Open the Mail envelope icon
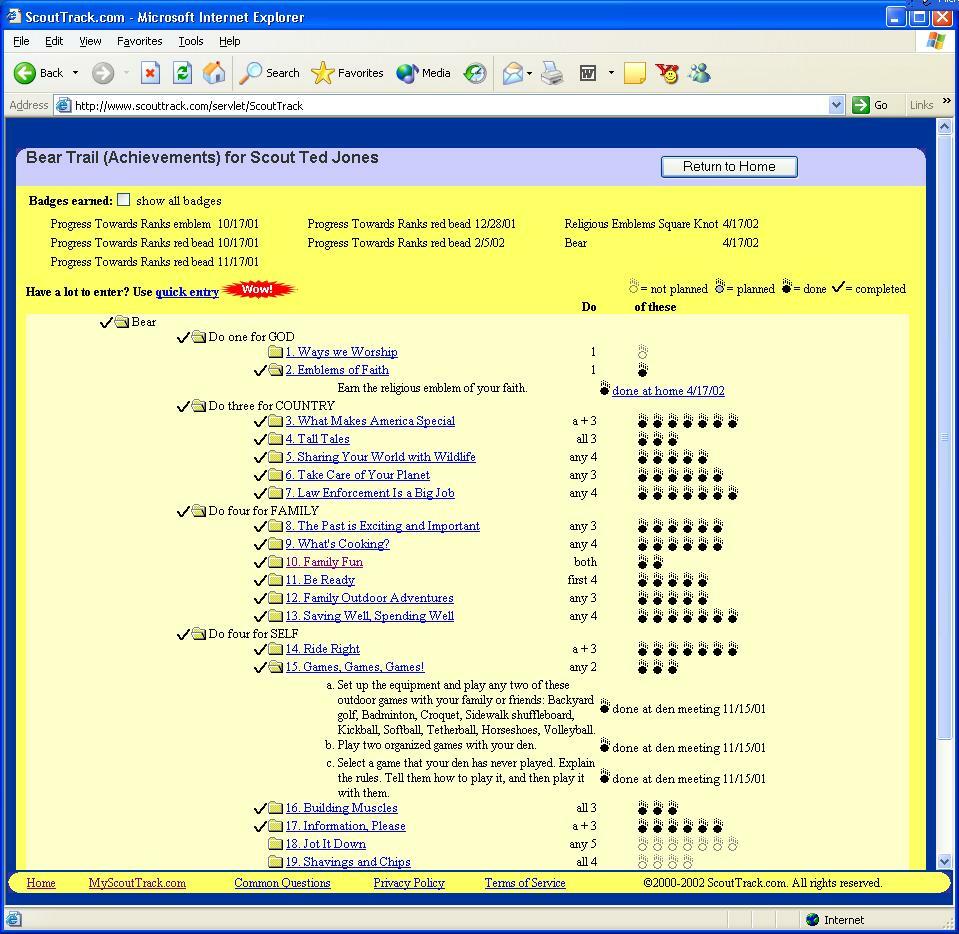The height and width of the screenshot is (934, 959). [x=513, y=73]
